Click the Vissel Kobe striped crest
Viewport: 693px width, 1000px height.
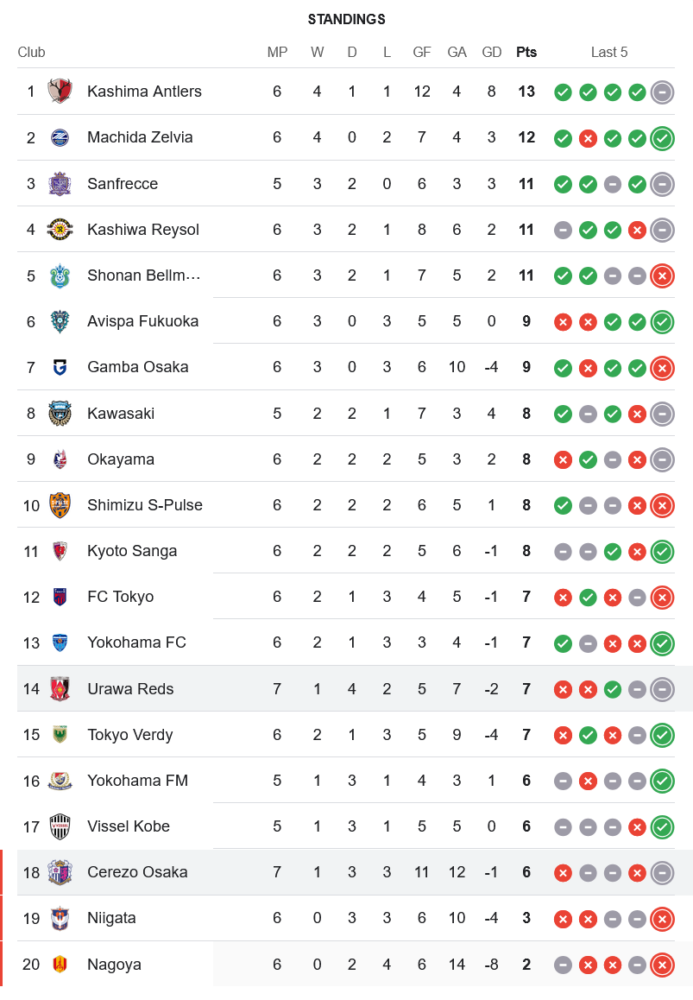click(60, 826)
